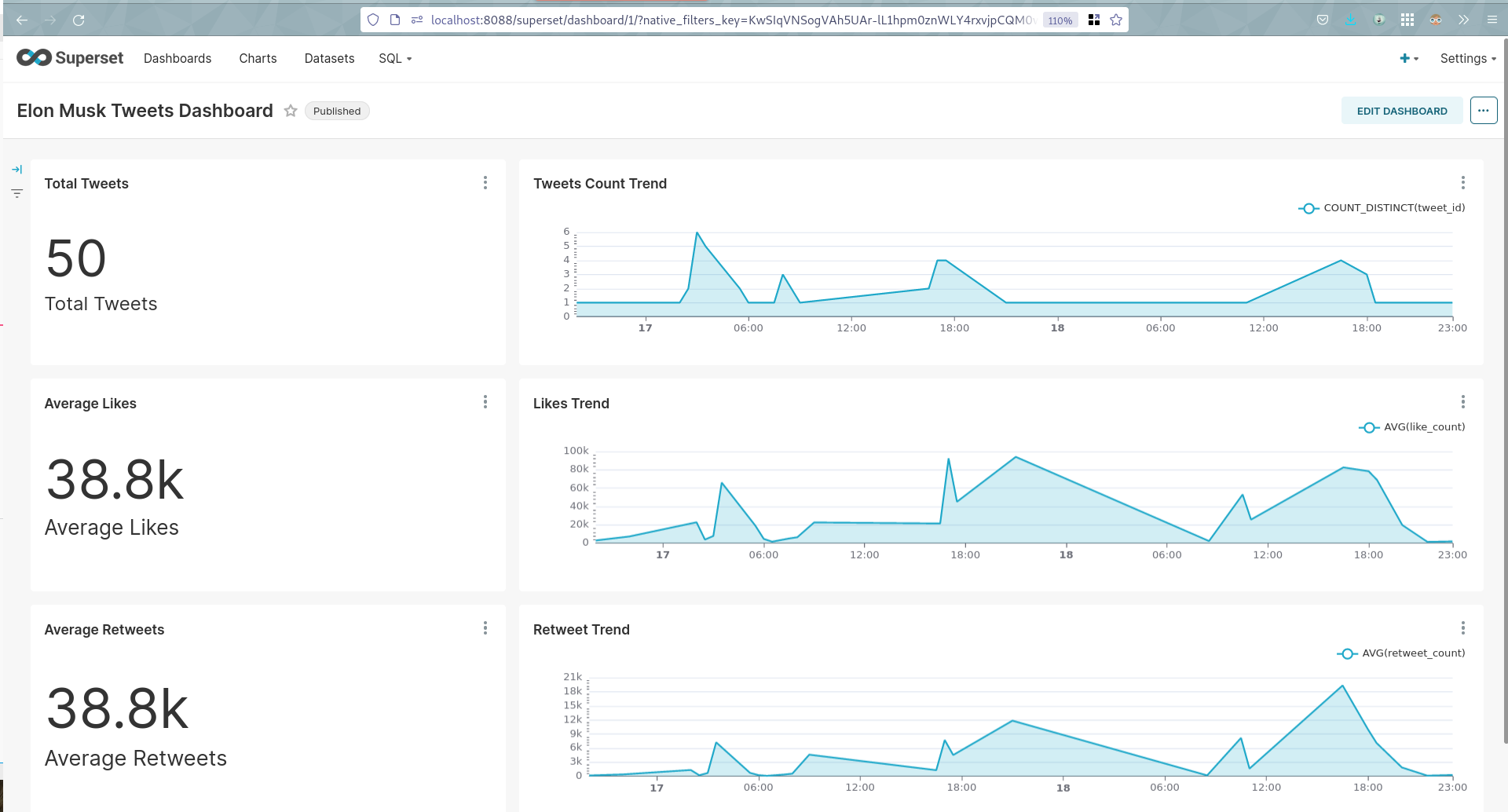1508x812 pixels.
Task: Click the Published status badge
Action: pos(337,111)
